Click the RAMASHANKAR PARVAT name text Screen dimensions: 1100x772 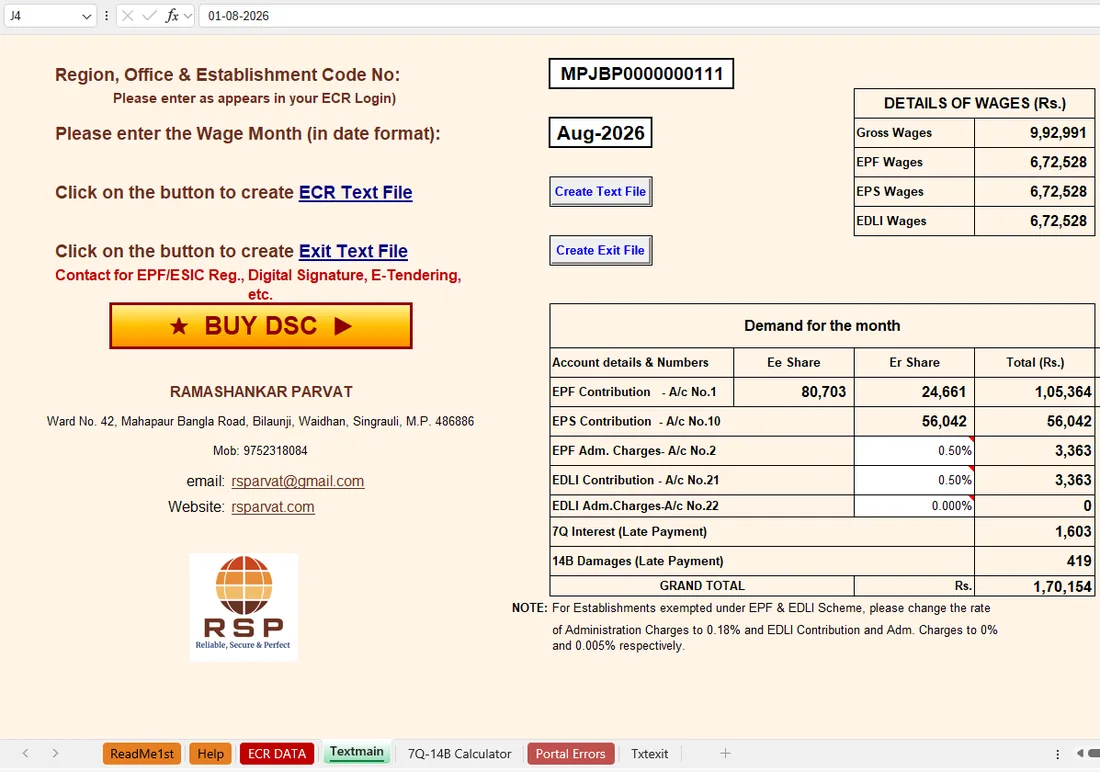pos(261,392)
